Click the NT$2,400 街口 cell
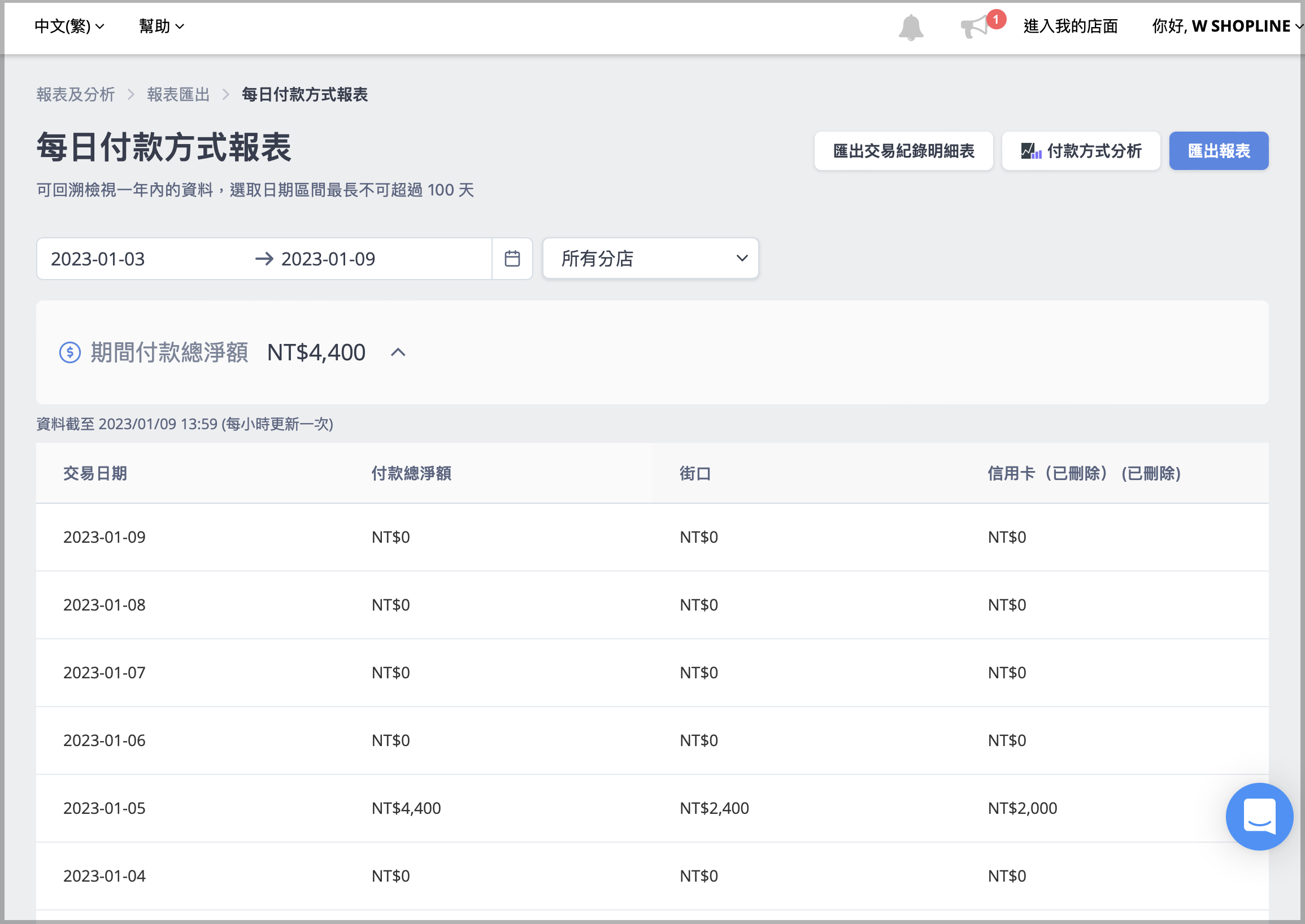Viewport: 1305px width, 924px height. click(714, 808)
